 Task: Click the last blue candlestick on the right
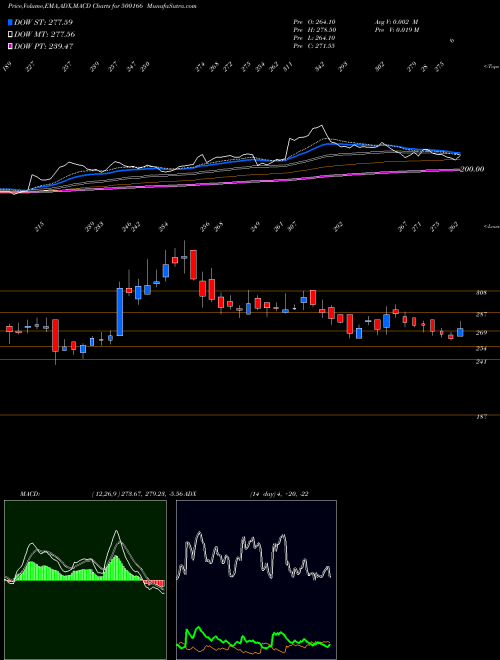point(460,332)
